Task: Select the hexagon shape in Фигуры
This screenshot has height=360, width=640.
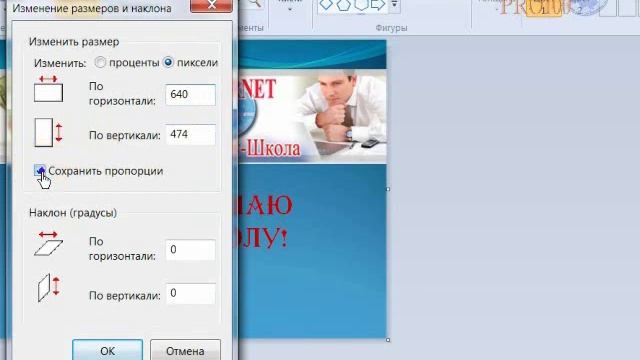Action: (x=361, y=4)
